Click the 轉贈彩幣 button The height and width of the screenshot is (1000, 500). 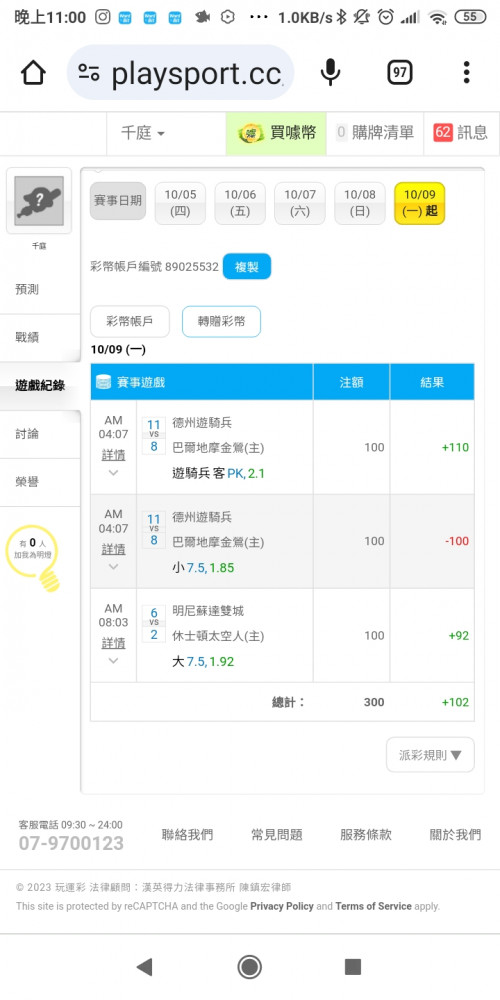(x=221, y=321)
